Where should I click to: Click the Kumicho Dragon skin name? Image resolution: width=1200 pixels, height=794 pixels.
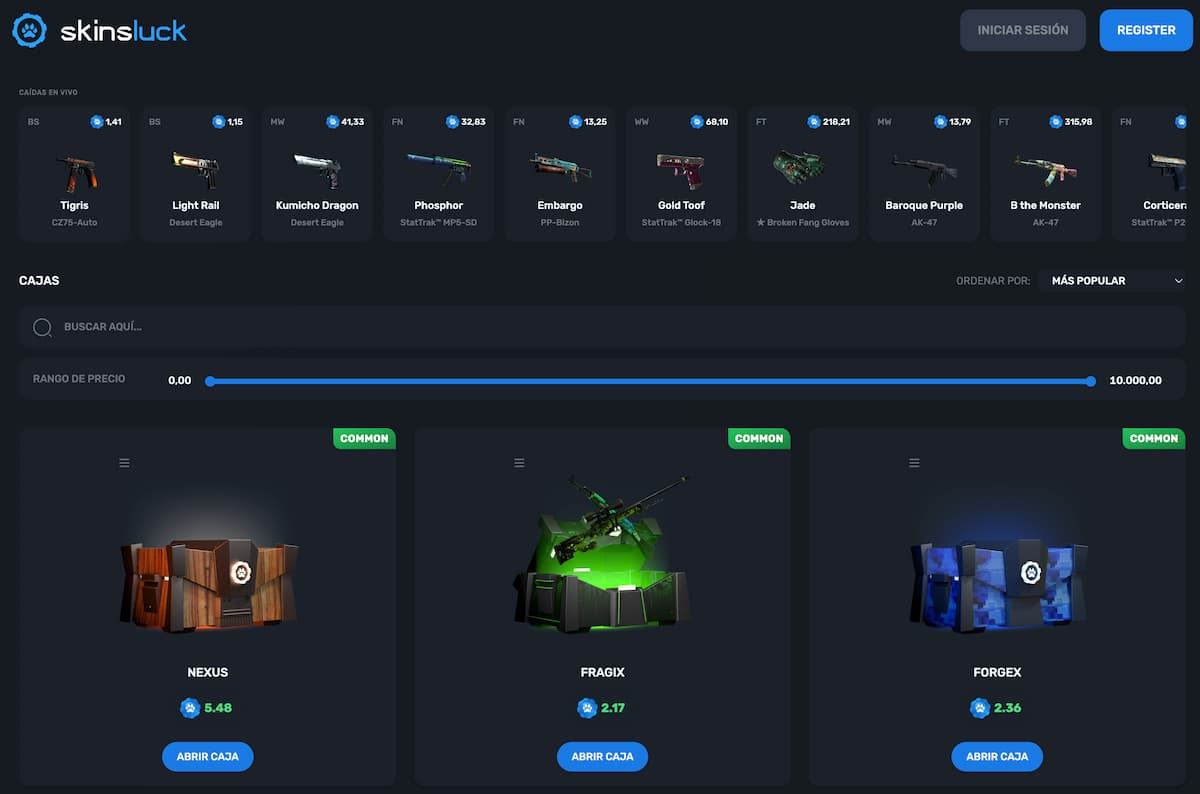317,206
